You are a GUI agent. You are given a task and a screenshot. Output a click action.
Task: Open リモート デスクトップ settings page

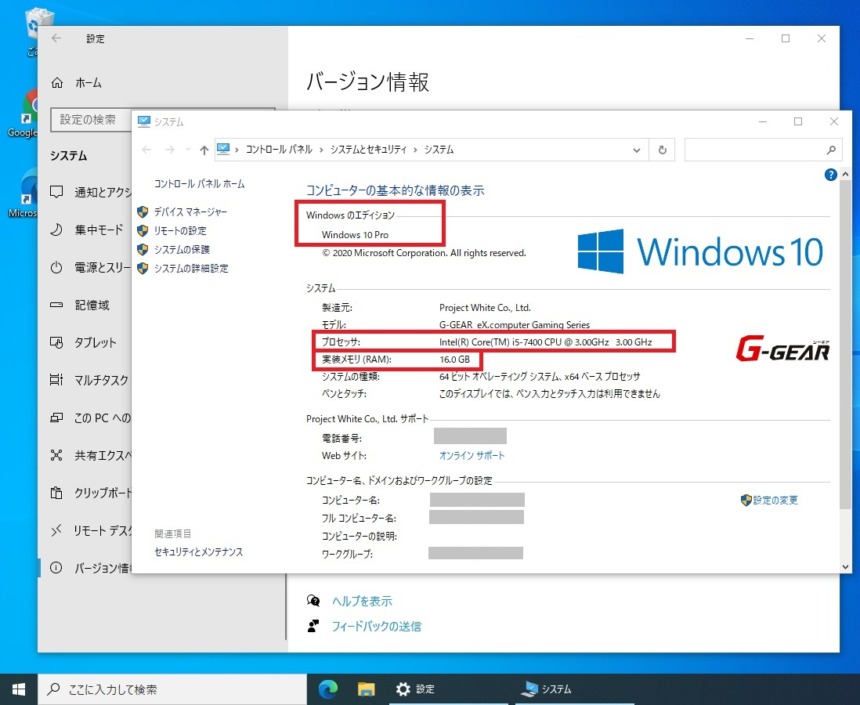[x=90, y=531]
